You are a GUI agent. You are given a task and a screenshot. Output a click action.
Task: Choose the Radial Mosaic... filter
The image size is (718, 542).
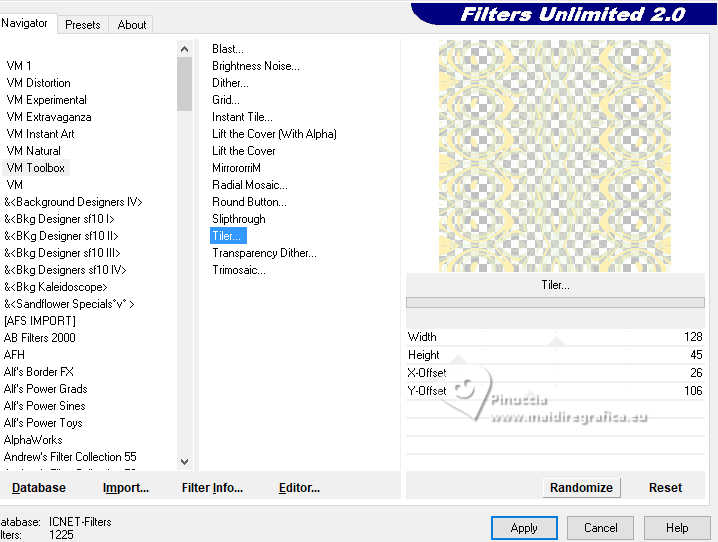coord(250,184)
